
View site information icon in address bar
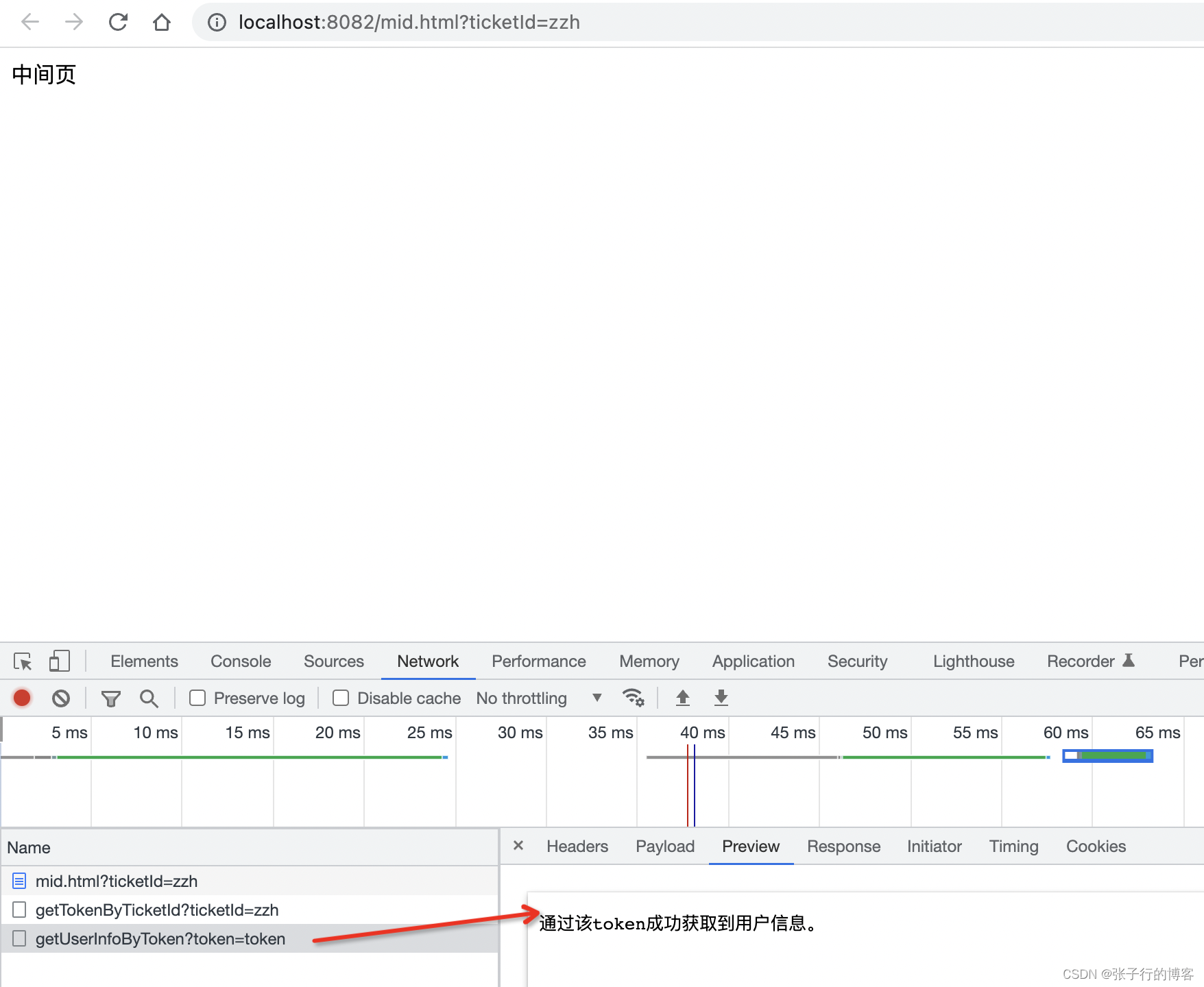[x=217, y=23]
